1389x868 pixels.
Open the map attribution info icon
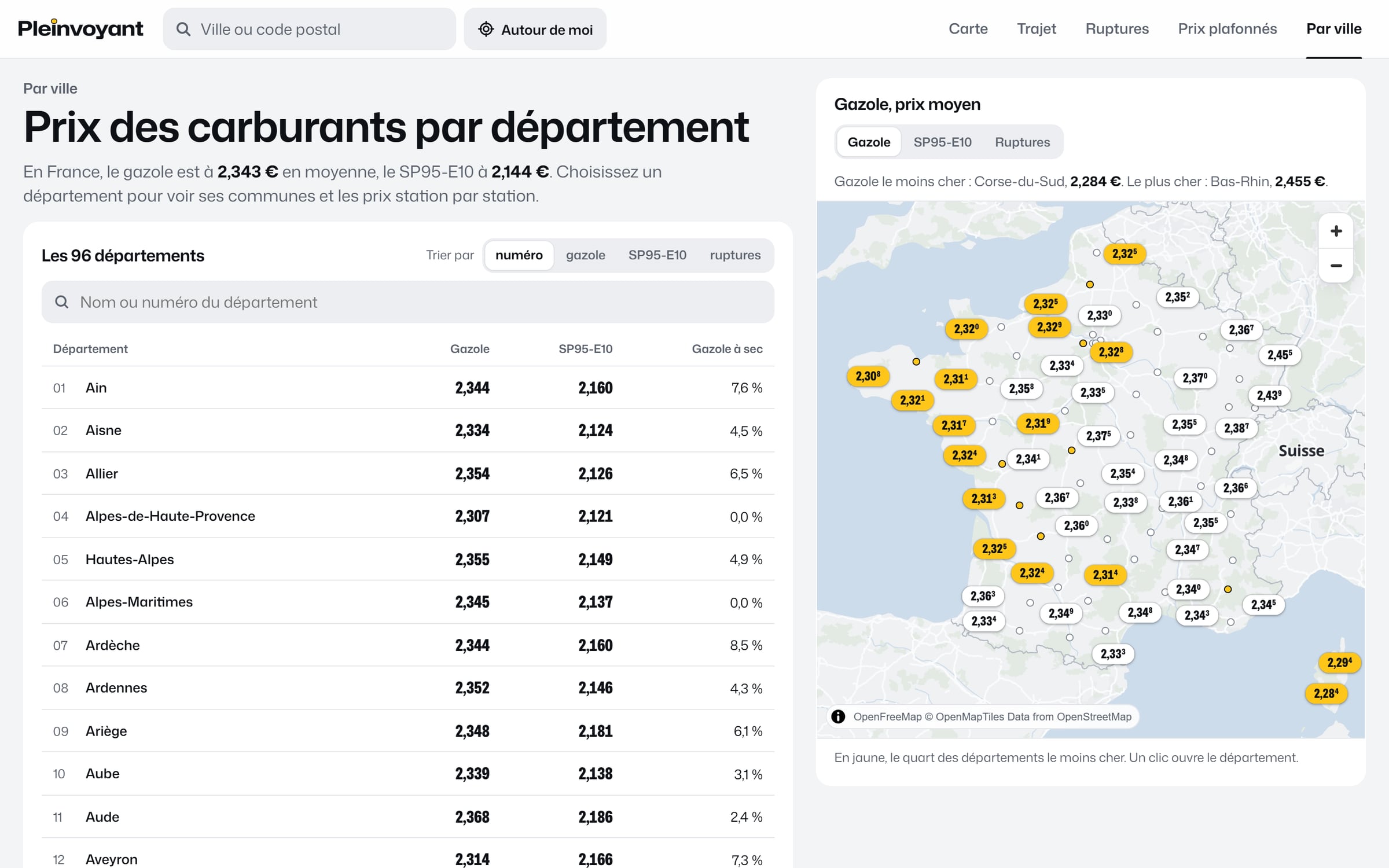[838, 716]
